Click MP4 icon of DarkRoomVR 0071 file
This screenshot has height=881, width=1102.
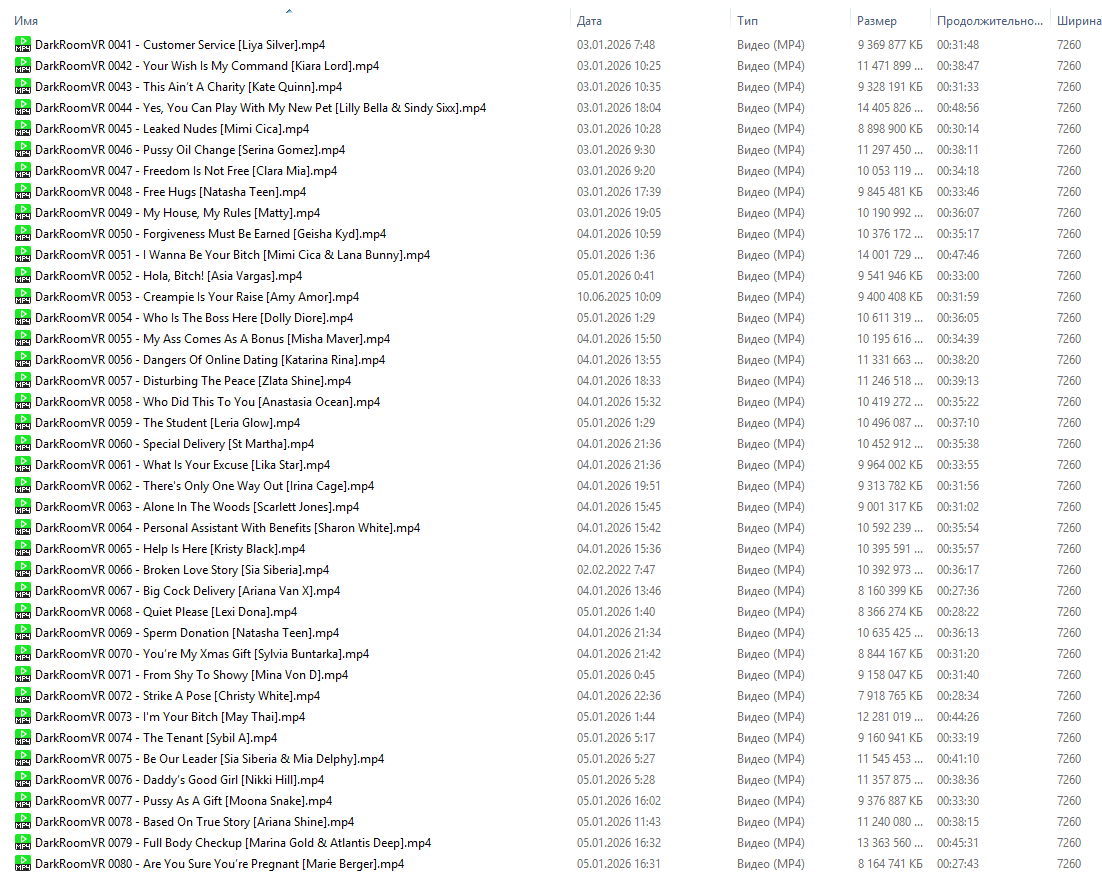tap(22, 674)
